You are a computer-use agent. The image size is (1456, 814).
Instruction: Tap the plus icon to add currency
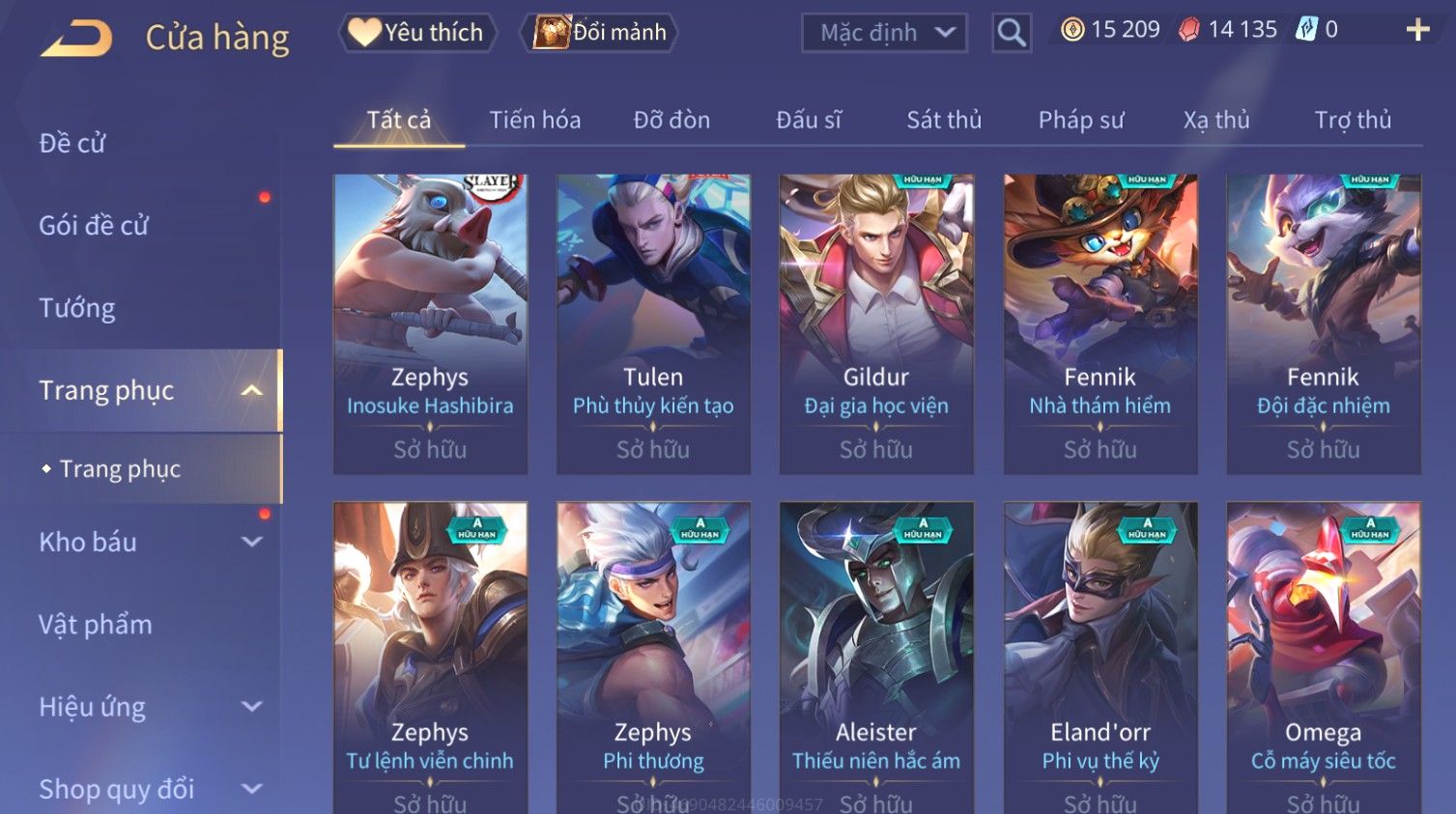click(x=1417, y=30)
